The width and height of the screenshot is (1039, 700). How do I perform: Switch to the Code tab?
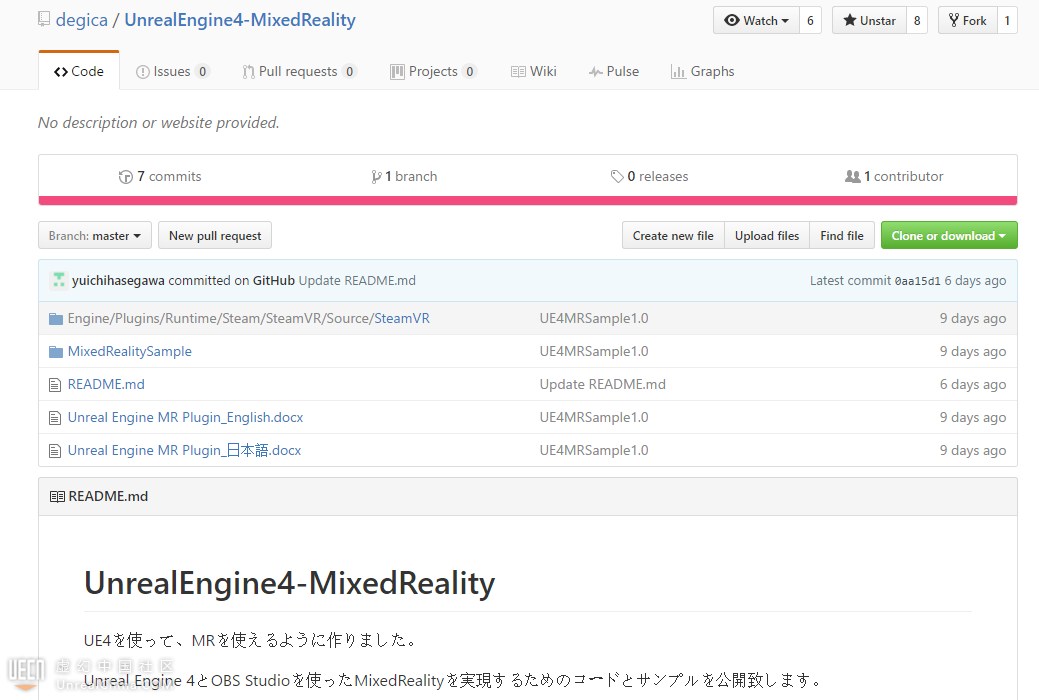[79, 71]
